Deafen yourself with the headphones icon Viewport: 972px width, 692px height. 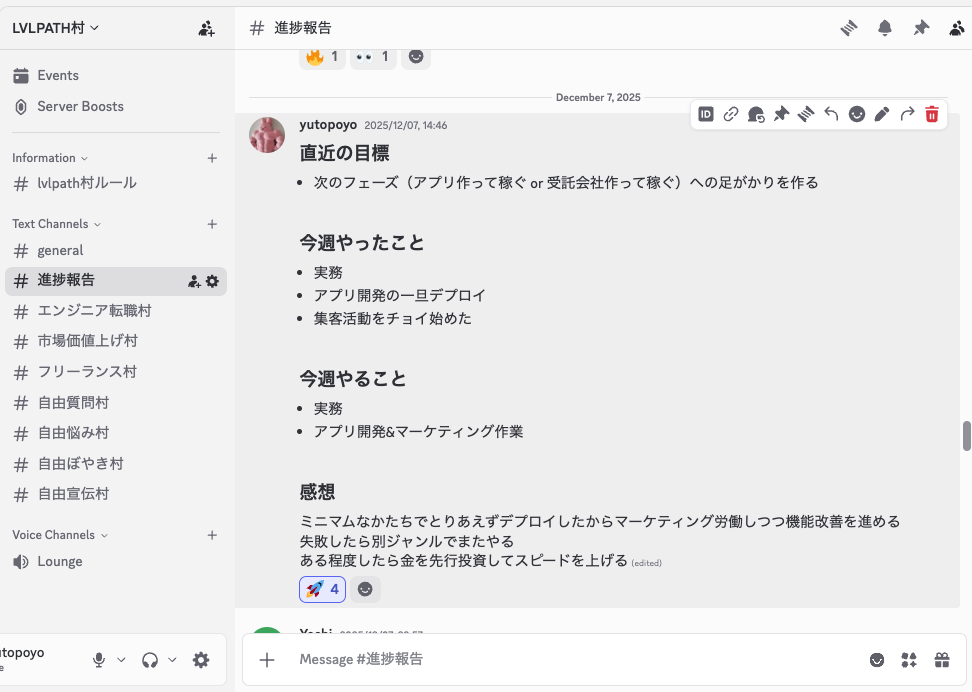[x=148, y=660]
